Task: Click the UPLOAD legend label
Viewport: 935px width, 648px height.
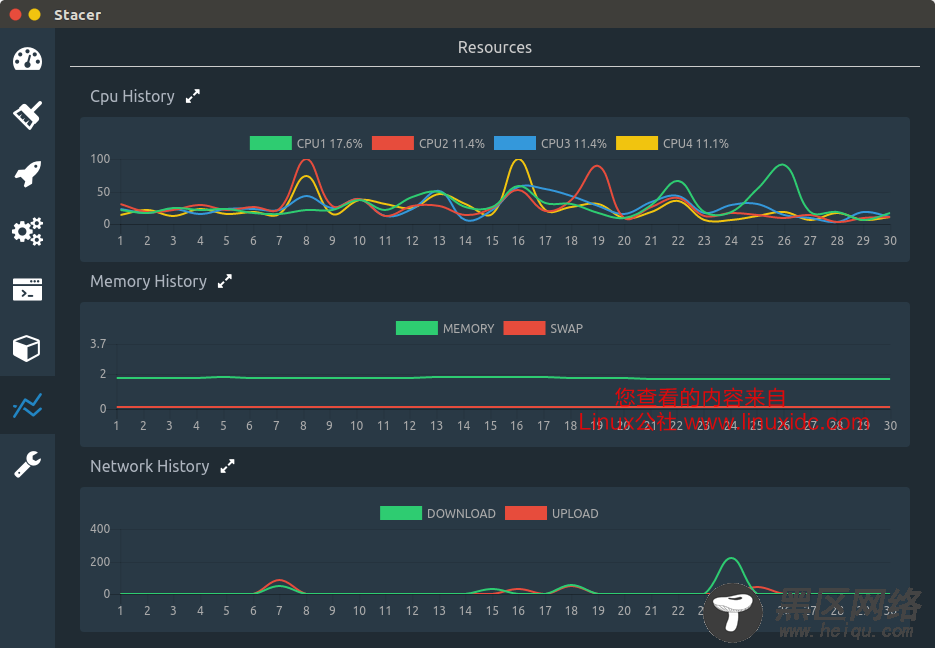Action: pos(575,513)
